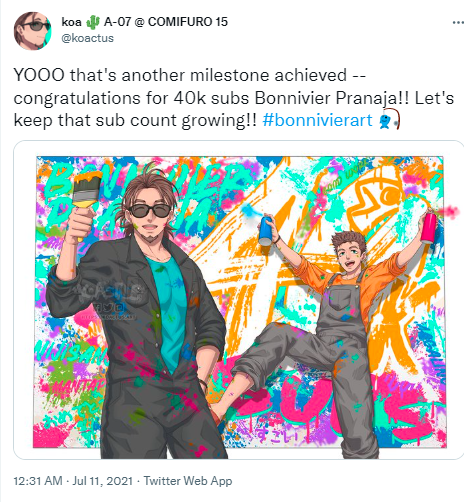The width and height of the screenshot is (464, 502).
Task: Open the @koactus handle link
Action: tap(87, 38)
